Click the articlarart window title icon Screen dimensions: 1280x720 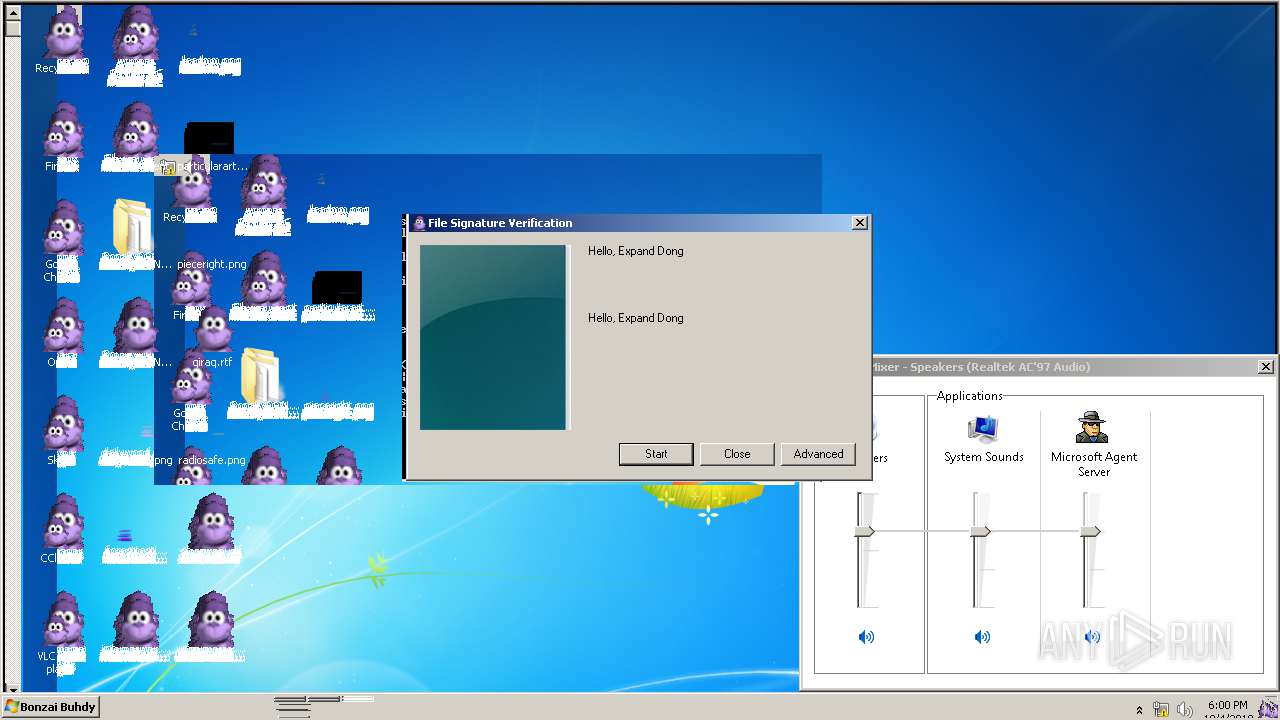coord(168,166)
